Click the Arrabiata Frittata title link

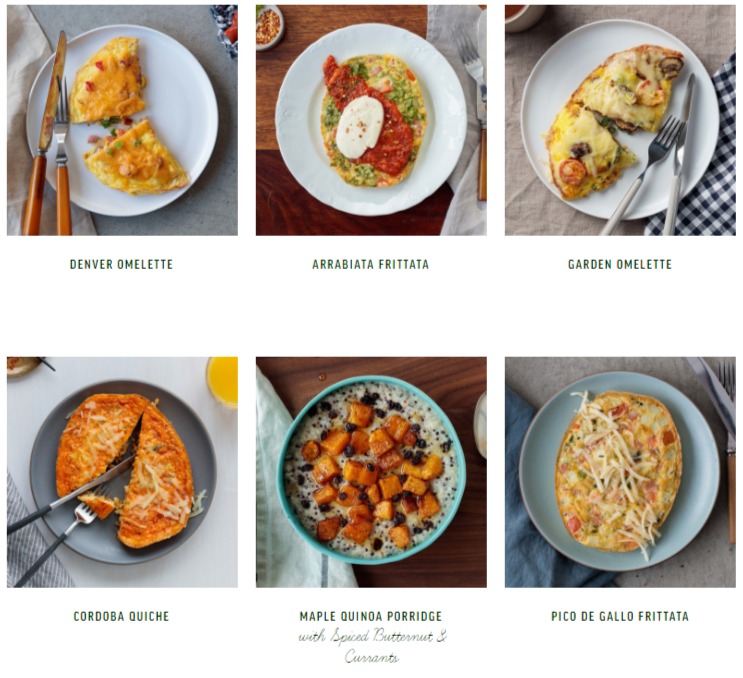(x=371, y=264)
